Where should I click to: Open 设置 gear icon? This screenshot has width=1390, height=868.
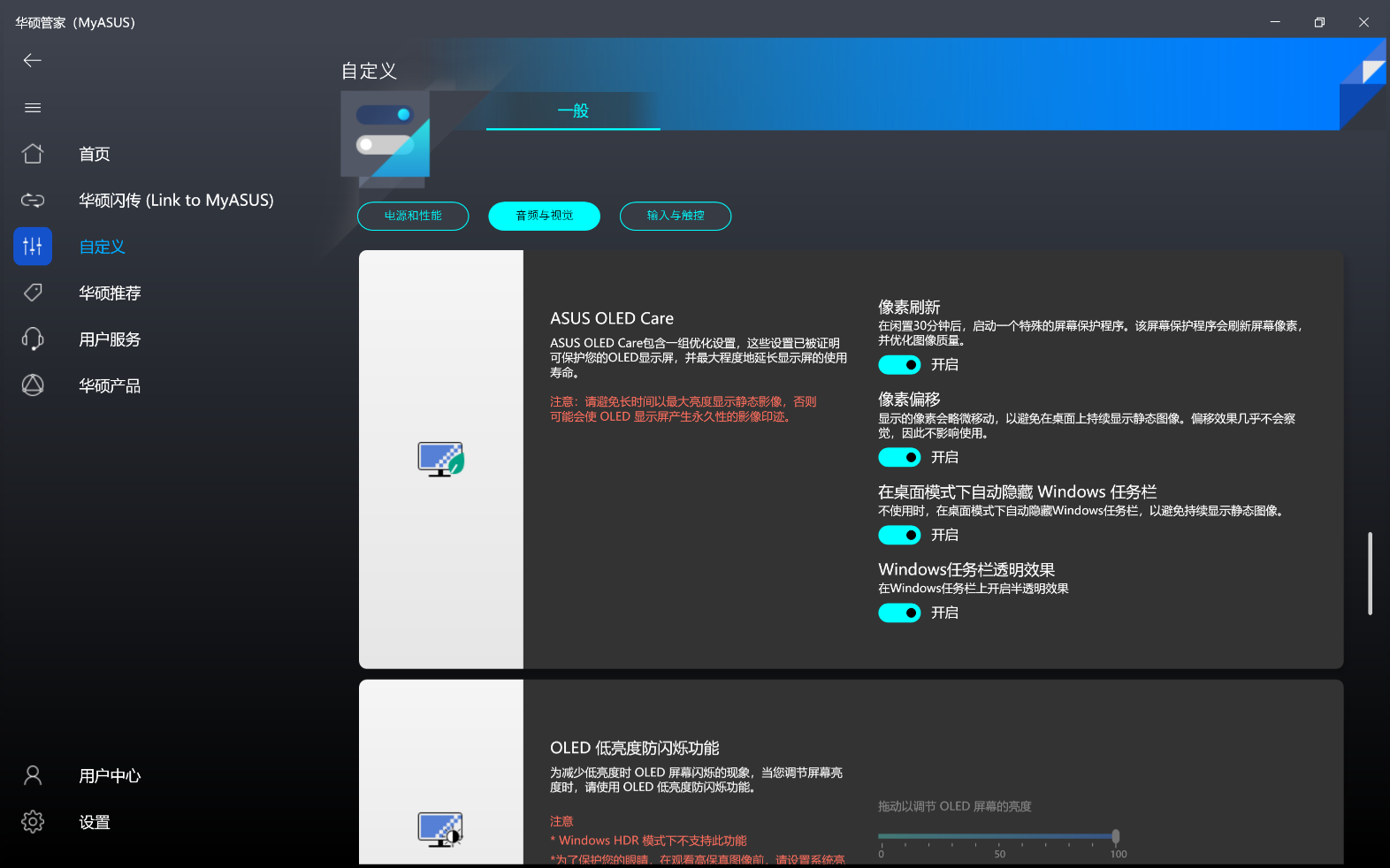pyautogui.click(x=33, y=822)
